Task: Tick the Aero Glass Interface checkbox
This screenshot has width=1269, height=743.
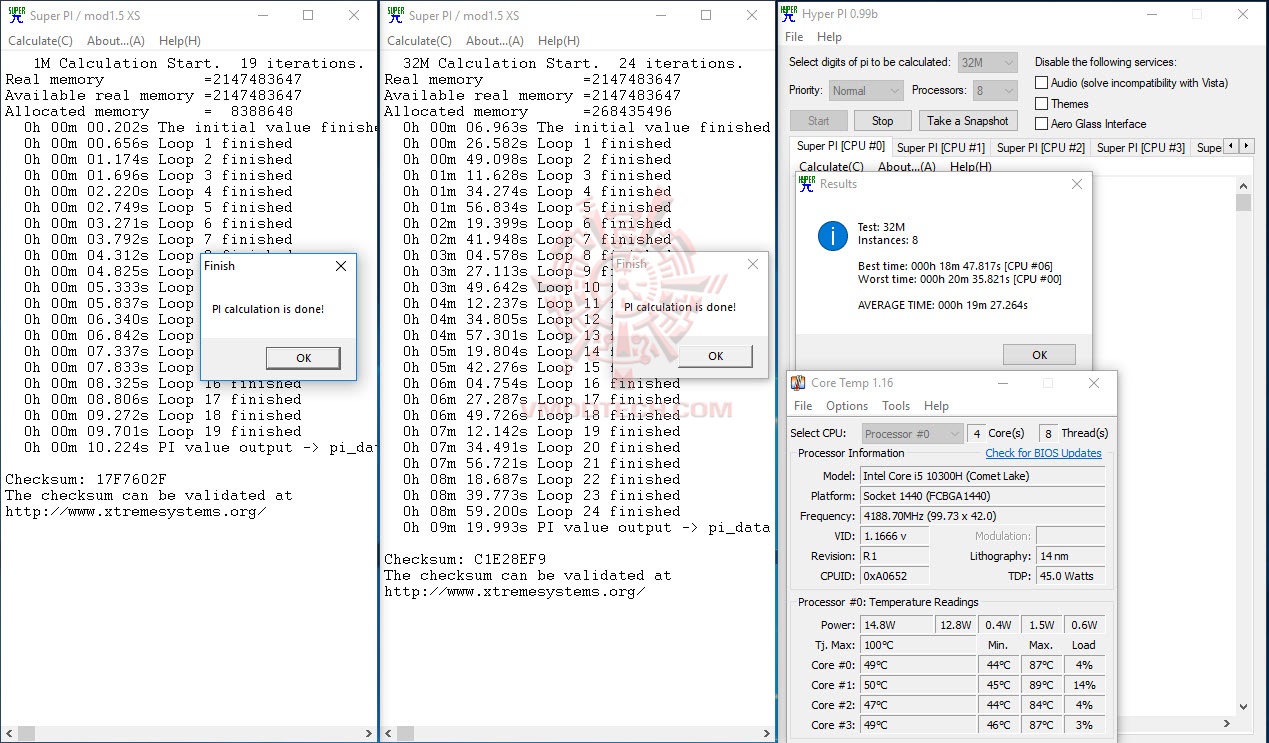Action: [1042, 124]
